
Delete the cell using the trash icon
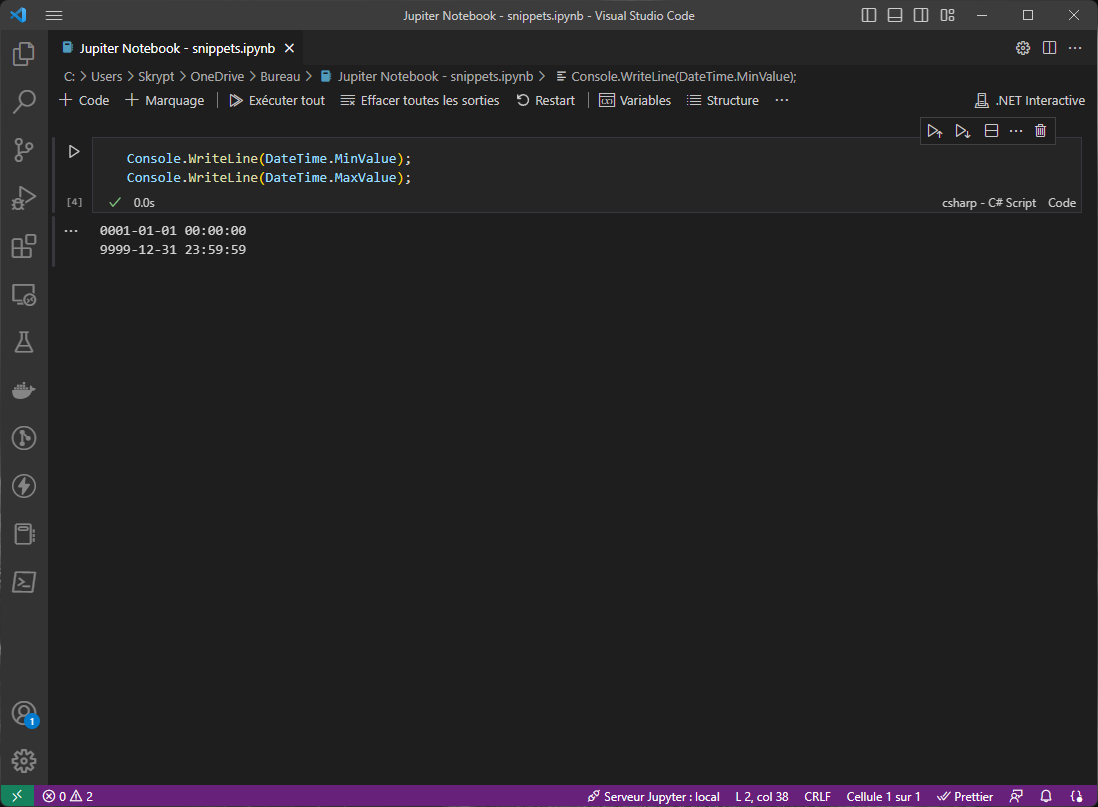click(x=1040, y=130)
